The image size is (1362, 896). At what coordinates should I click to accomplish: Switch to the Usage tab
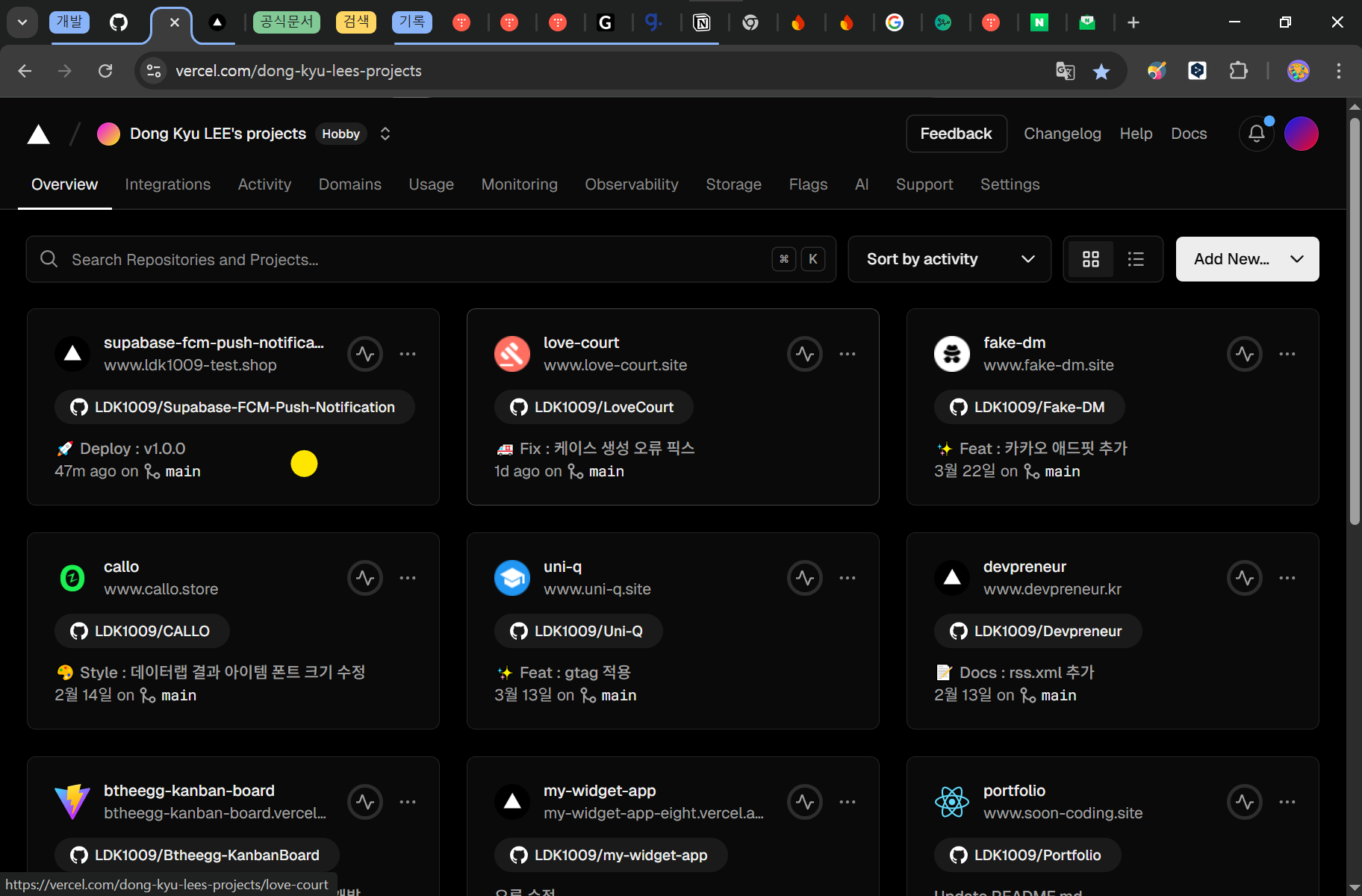432,184
